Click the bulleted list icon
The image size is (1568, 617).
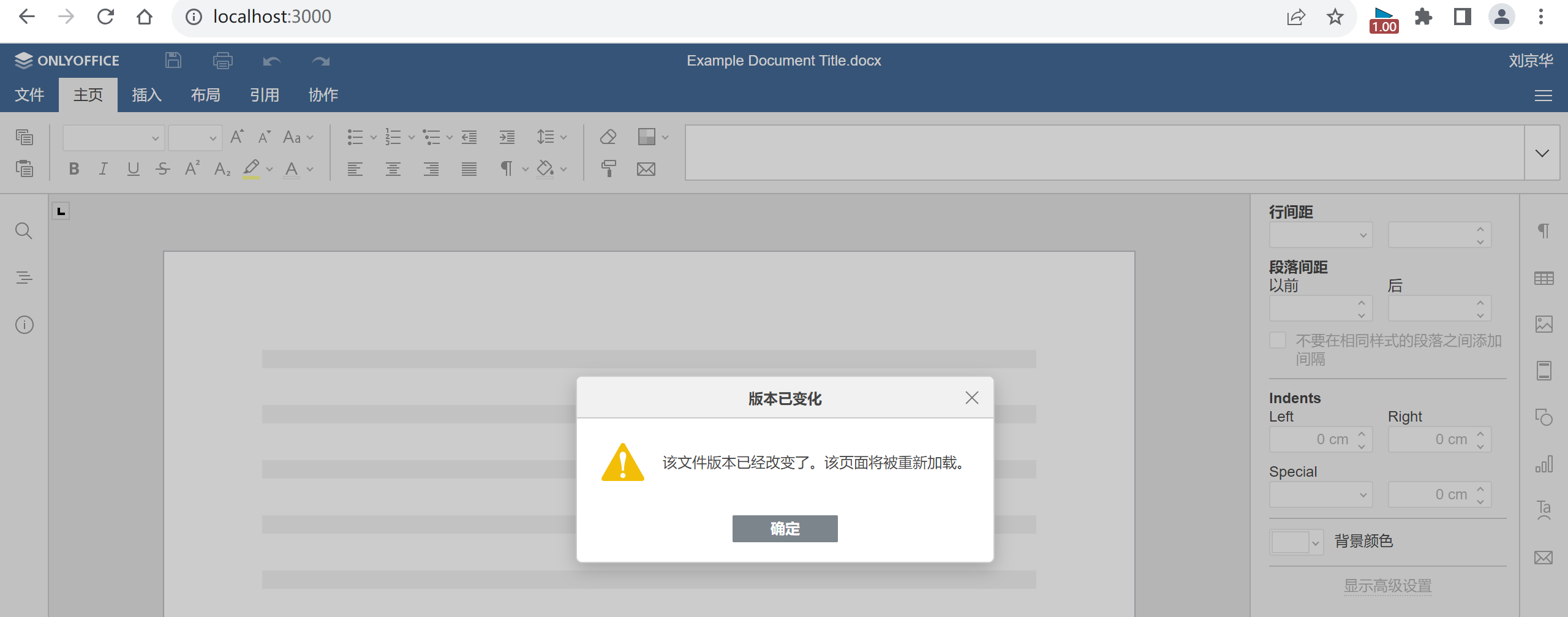point(355,137)
